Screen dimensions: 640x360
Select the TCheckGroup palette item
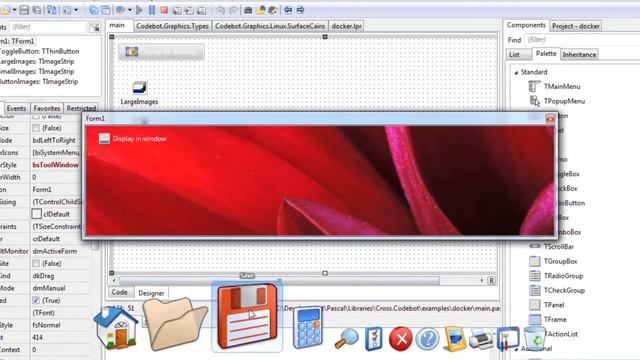(x=557, y=290)
